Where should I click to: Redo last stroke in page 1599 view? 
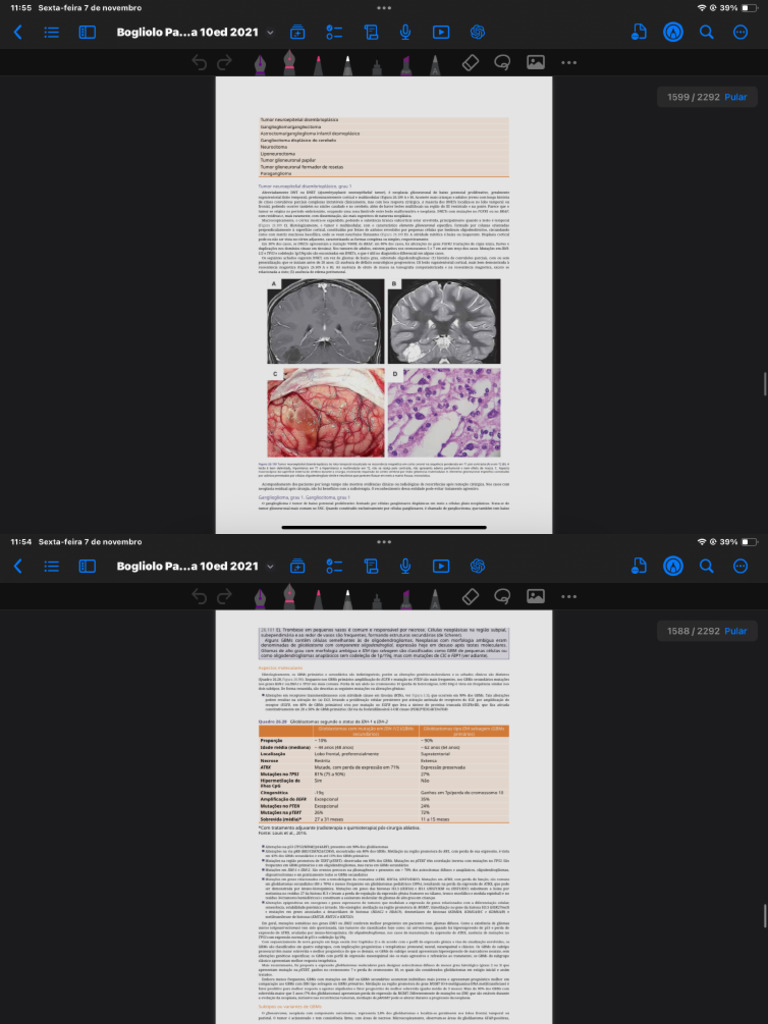(224, 63)
